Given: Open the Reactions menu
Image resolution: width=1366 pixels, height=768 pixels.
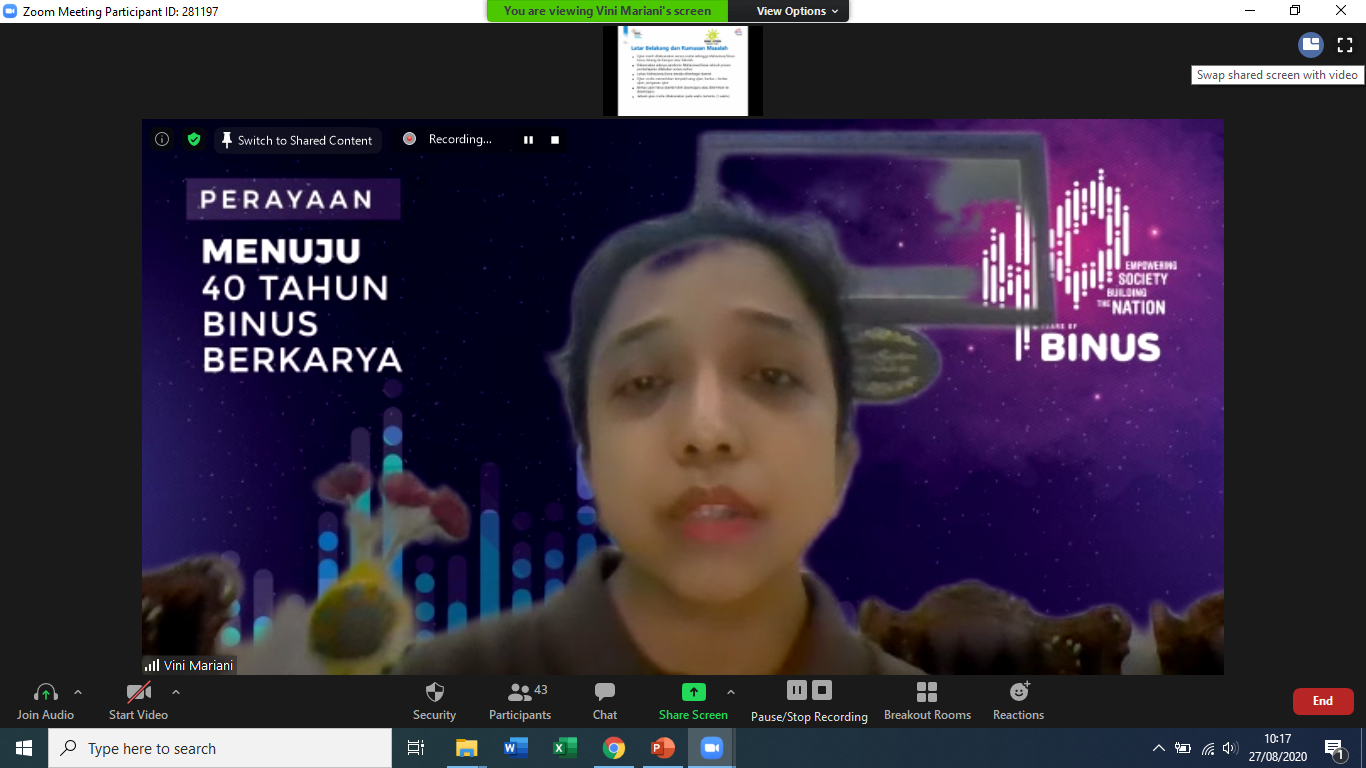Looking at the screenshot, I should tap(1018, 701).
